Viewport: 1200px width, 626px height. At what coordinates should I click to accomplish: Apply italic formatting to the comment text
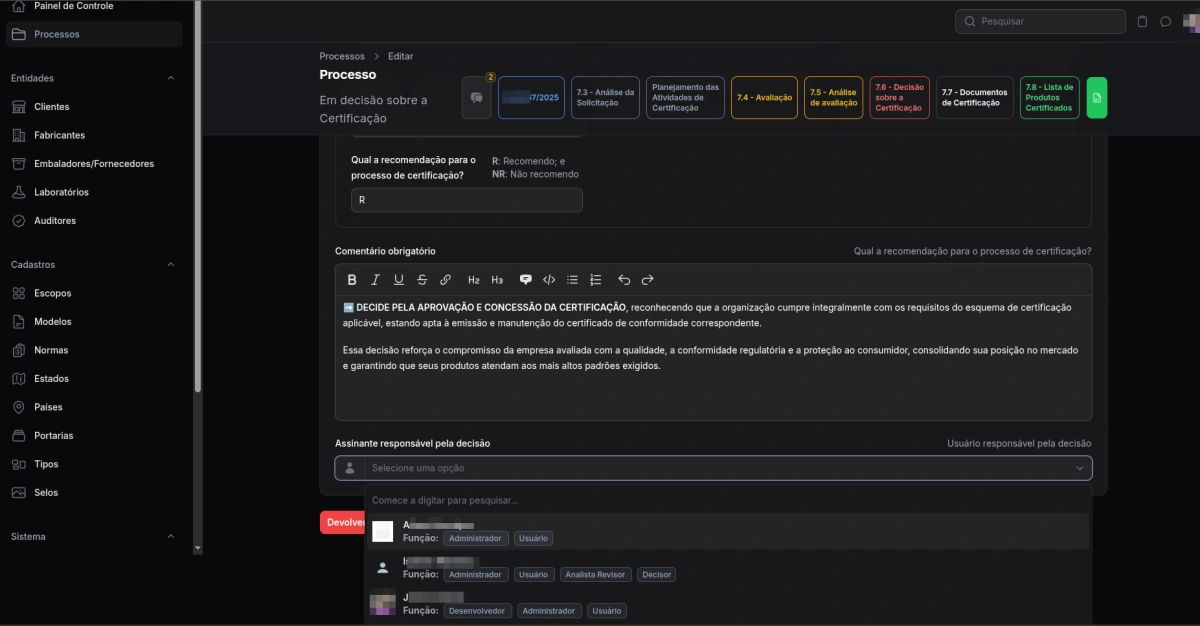pyautogui.click(x=375, y=280)
